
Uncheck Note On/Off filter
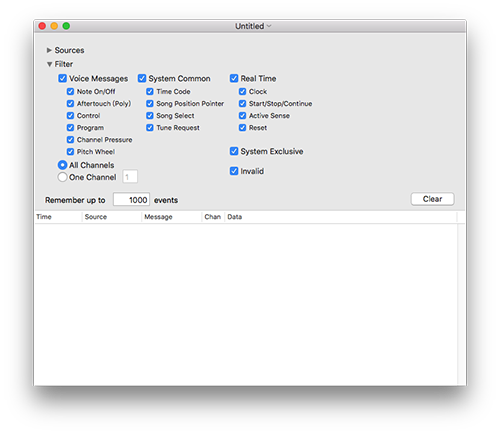(x=70, y=92)
